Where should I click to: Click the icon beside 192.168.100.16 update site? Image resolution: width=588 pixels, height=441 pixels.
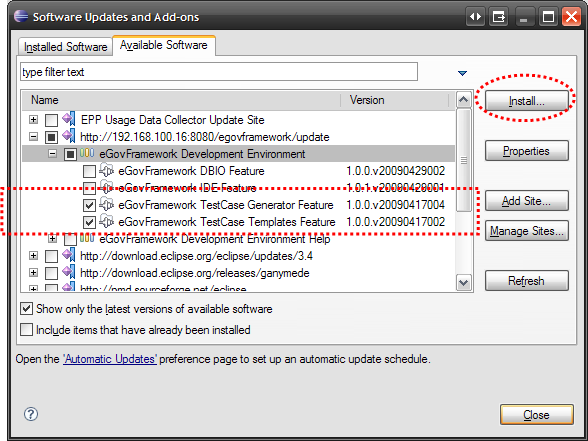(x=69, y=136)
